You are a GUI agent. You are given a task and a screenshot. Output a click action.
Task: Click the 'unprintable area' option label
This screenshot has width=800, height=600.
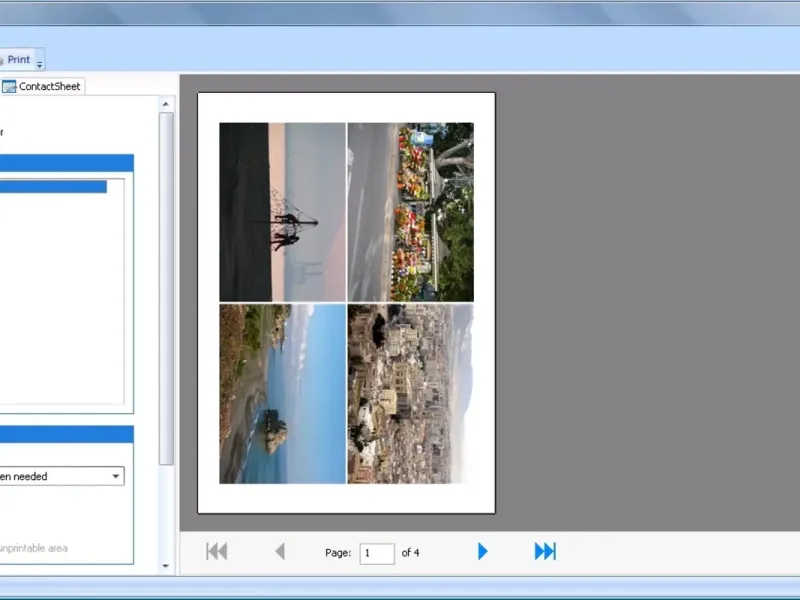pyautogui.click(x=34, y=548)
